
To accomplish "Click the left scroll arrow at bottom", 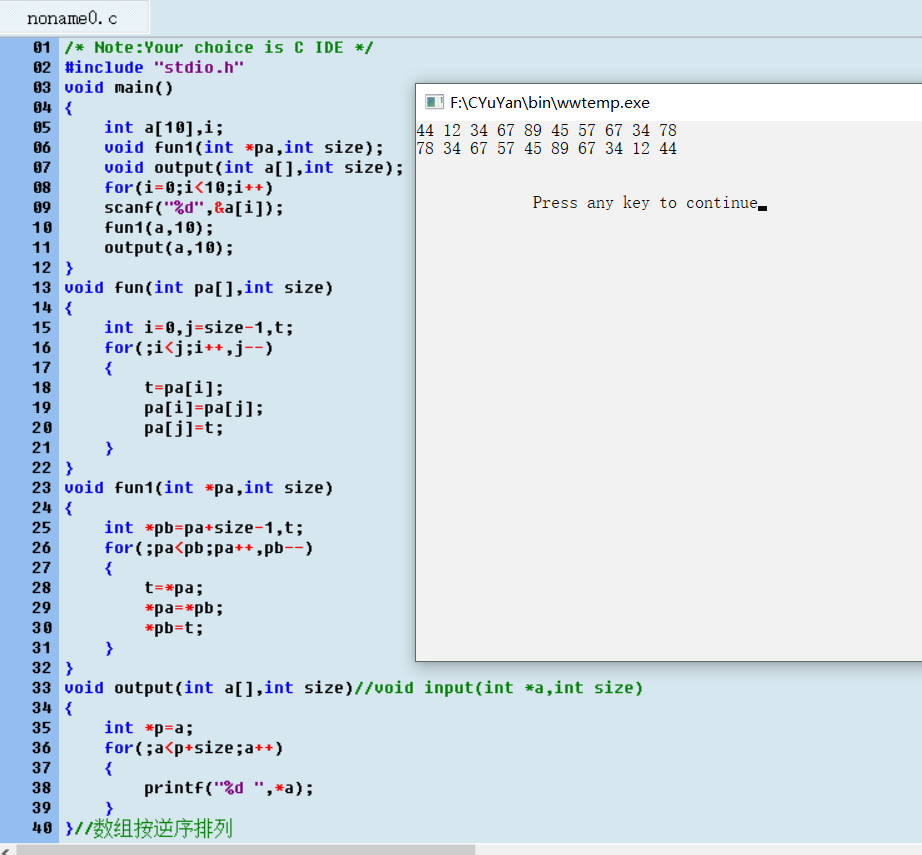I will [x=5, y=850].
